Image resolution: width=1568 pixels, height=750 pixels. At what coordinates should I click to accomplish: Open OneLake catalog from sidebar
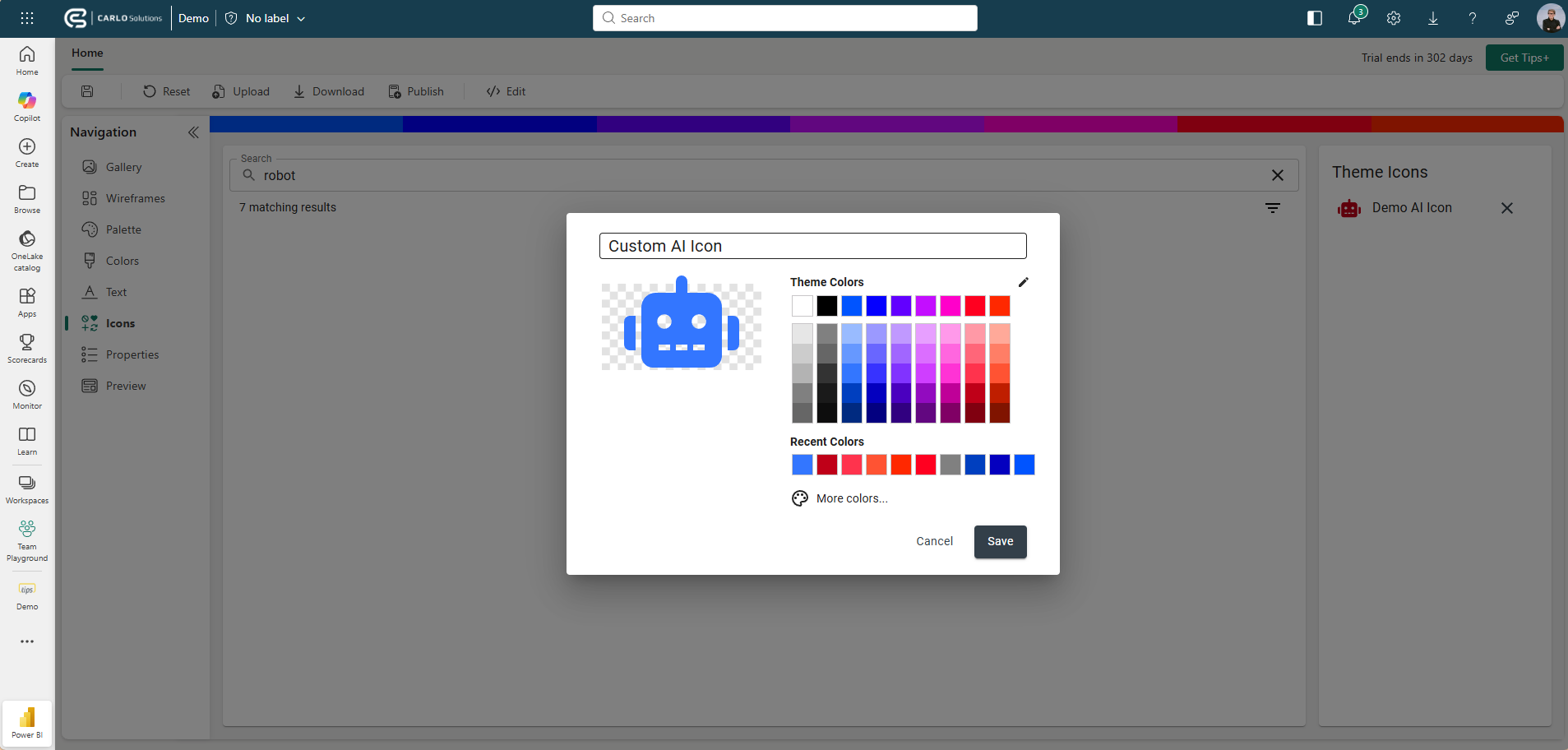(x=27, y=246)
